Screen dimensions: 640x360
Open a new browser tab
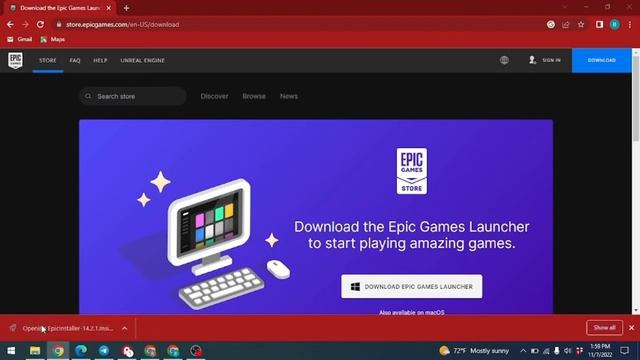(x=126, y=8)
